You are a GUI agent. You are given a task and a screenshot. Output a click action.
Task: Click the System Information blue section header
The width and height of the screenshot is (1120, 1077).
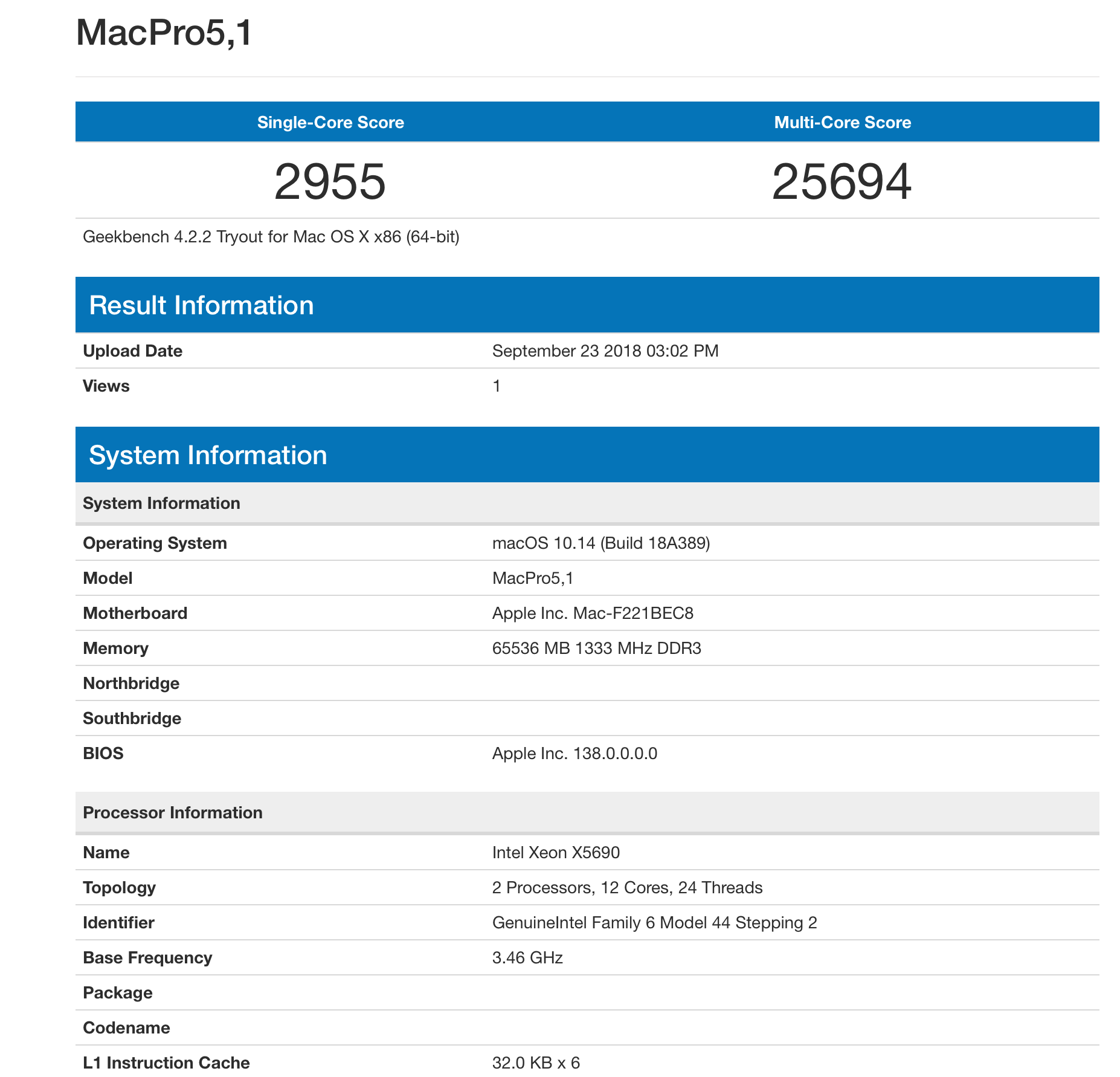coord(587,455)
